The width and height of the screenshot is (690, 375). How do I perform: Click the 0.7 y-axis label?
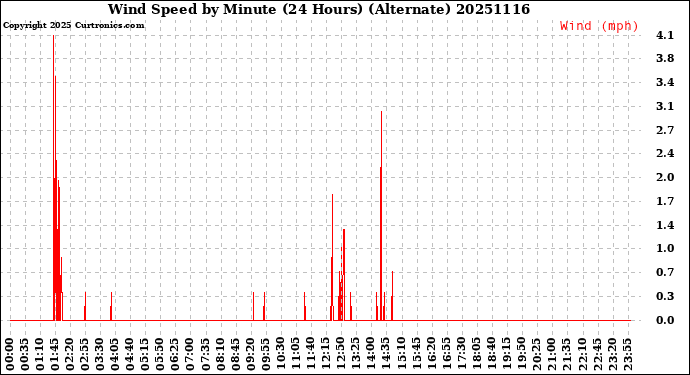[x=665, y=272]
